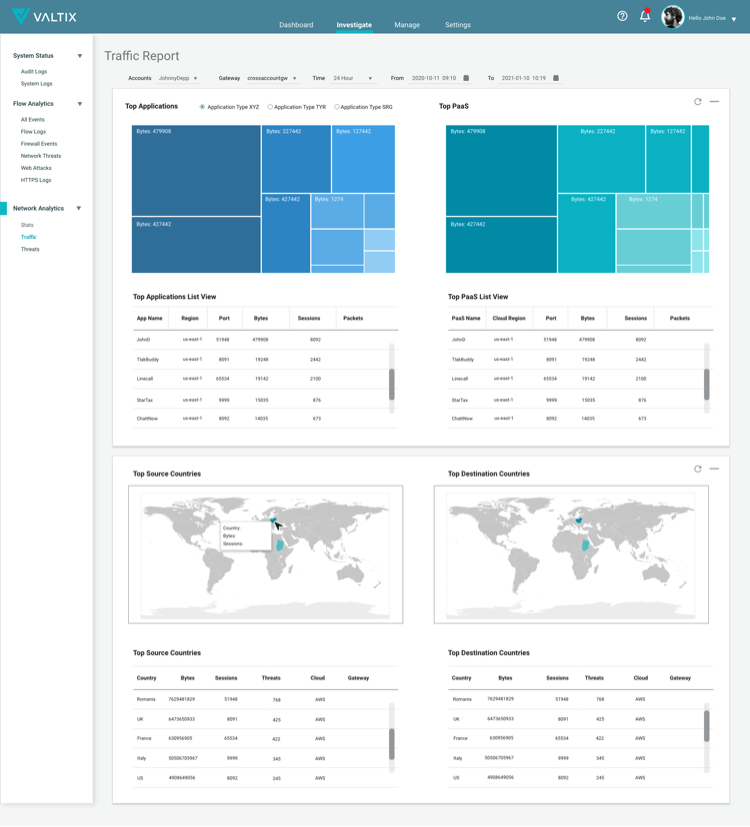Open the Time 24 Hour dropdown
The width and height of the screenshot is (750, 827).
(x=352, y=78)
